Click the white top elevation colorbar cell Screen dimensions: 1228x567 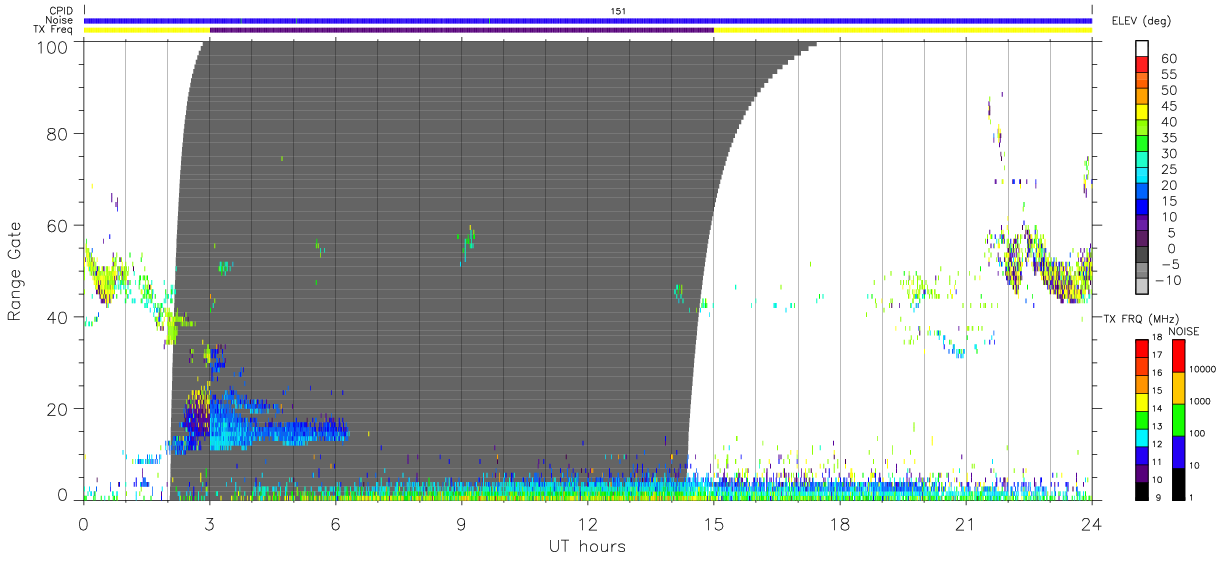(1144, 49)
